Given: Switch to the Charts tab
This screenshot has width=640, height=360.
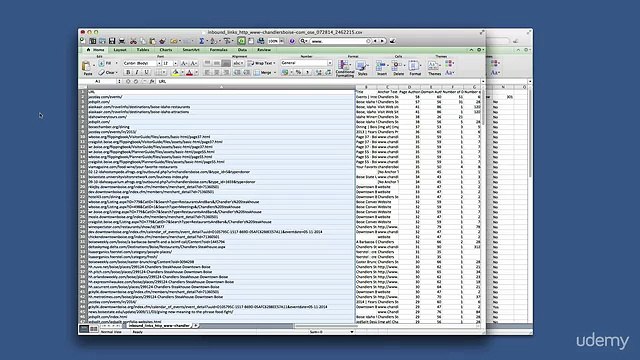Looking at the screenshot, I should (166, 50).
